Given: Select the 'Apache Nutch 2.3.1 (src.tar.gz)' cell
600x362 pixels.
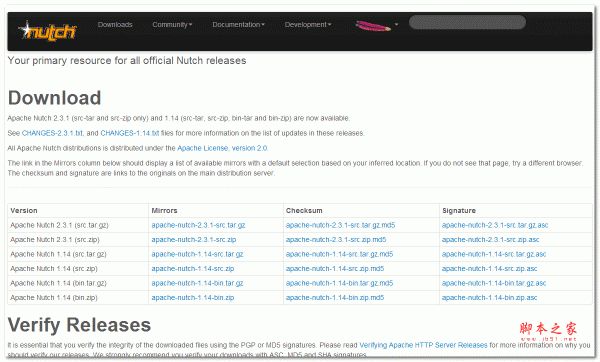Looking at the screenshot, I should coord(78,225).
